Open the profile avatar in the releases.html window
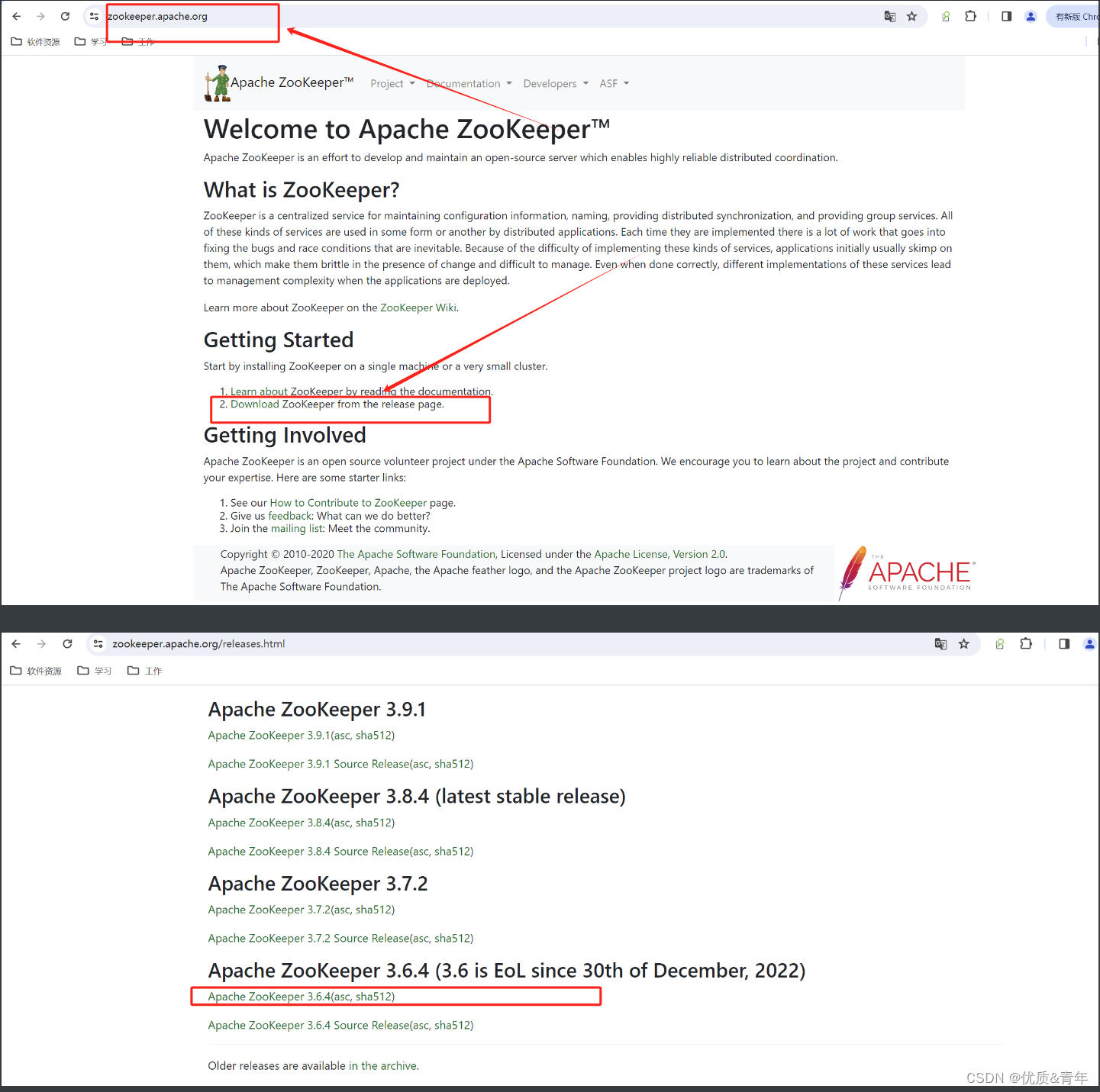1100x1092 pixels. [1089, 644]
